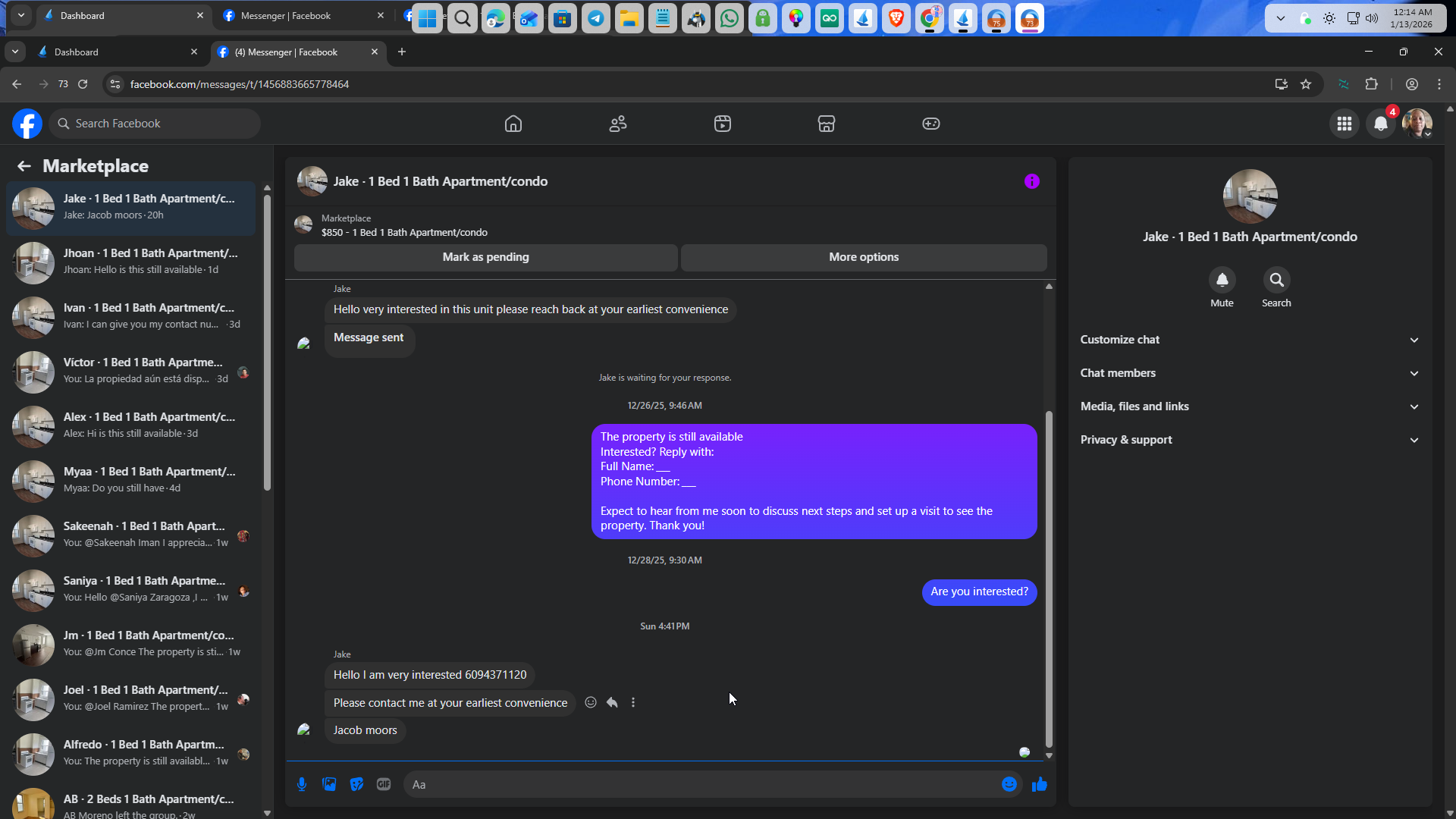Open Facebook Marketplace nav icon
The height and width of the screenshot is (819, 1456).
click(826, 124)
